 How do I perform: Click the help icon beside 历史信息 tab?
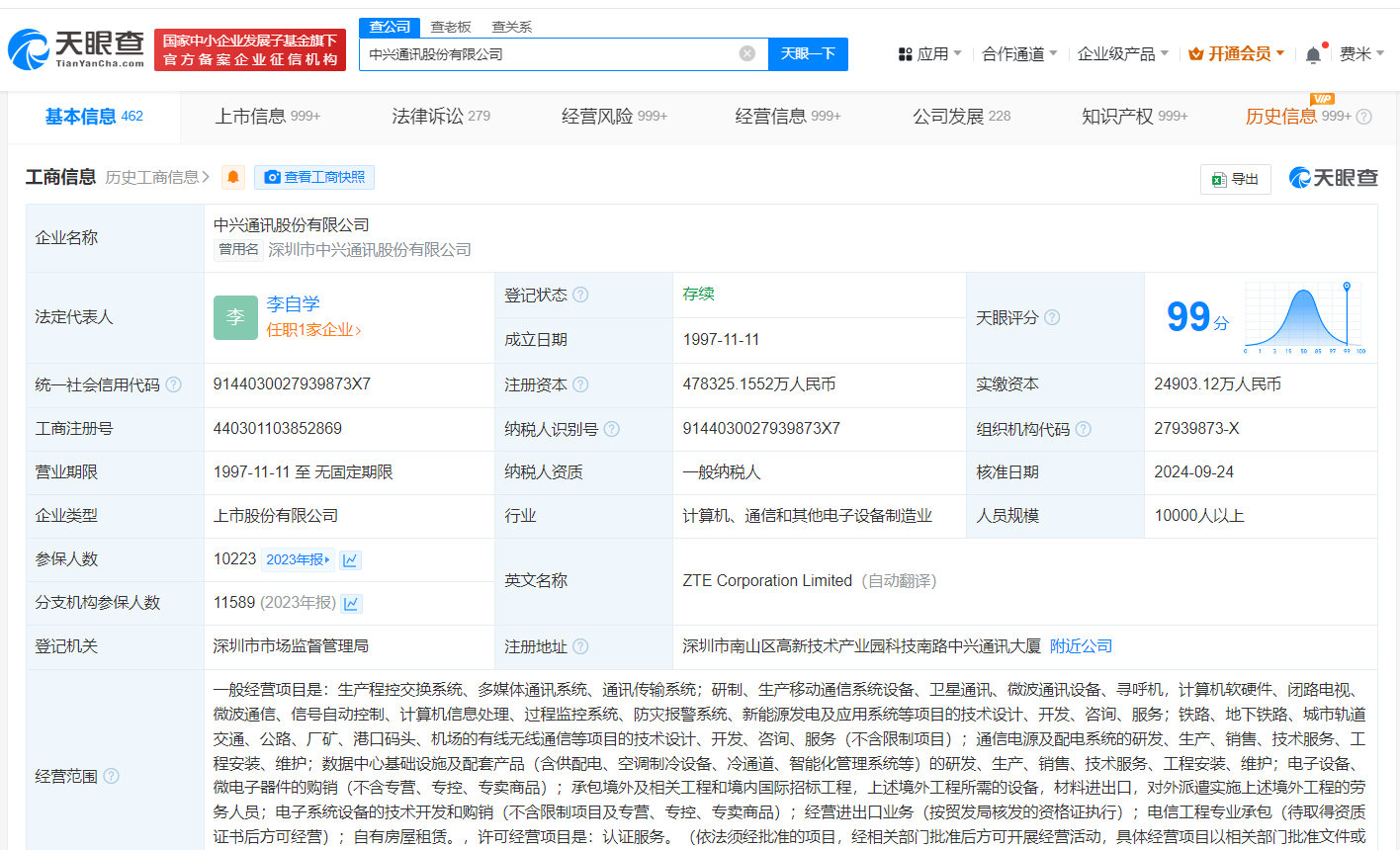coord(1363,117)
